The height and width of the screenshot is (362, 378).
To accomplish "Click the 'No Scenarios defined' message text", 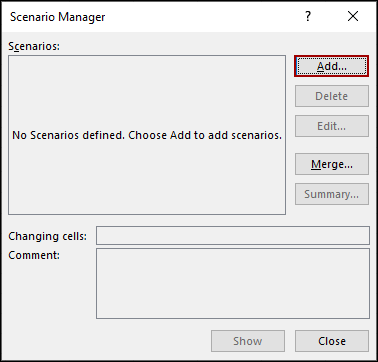I will pos(147,135).
